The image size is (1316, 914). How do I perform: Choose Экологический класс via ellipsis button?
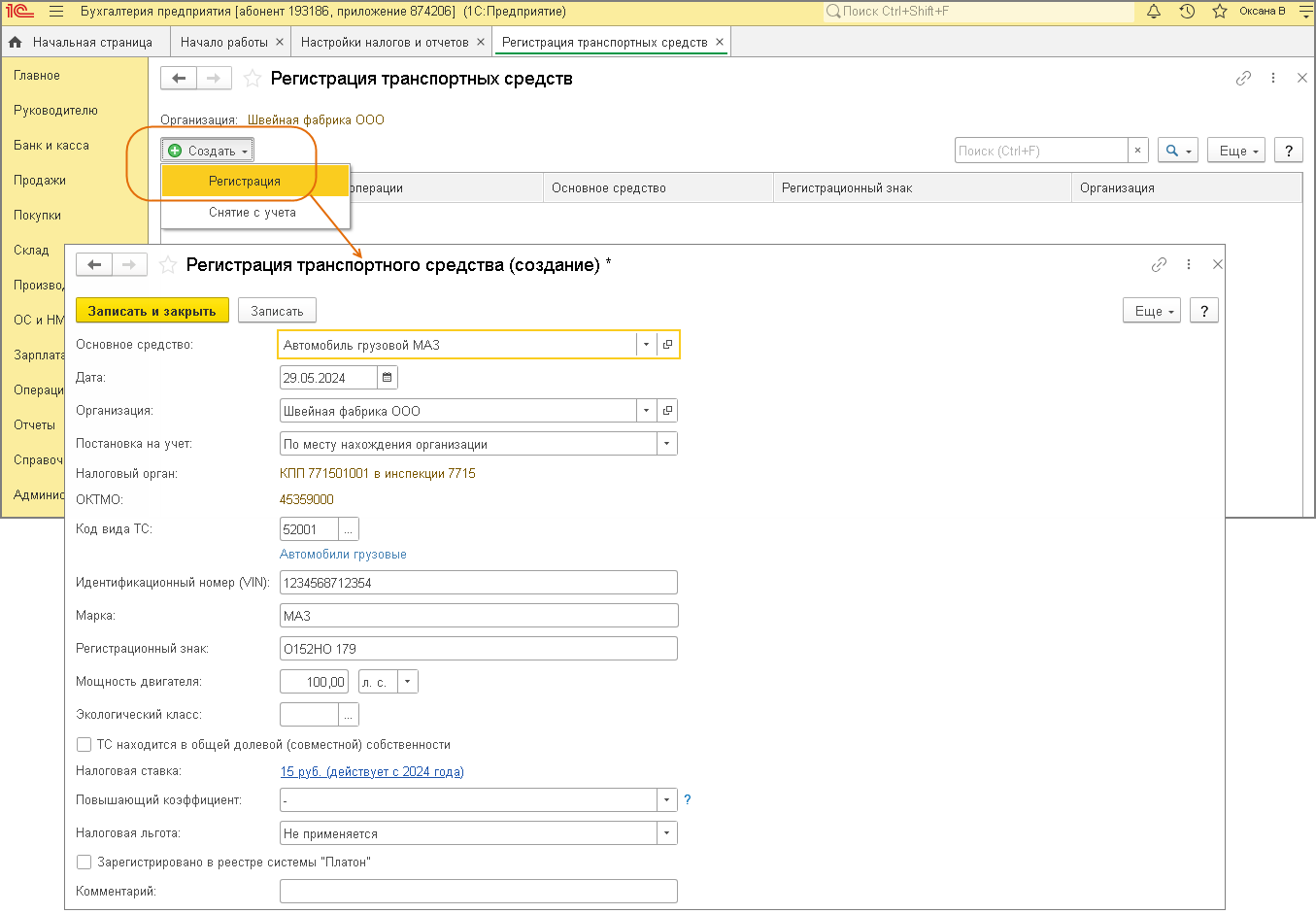tap(348, 715)
